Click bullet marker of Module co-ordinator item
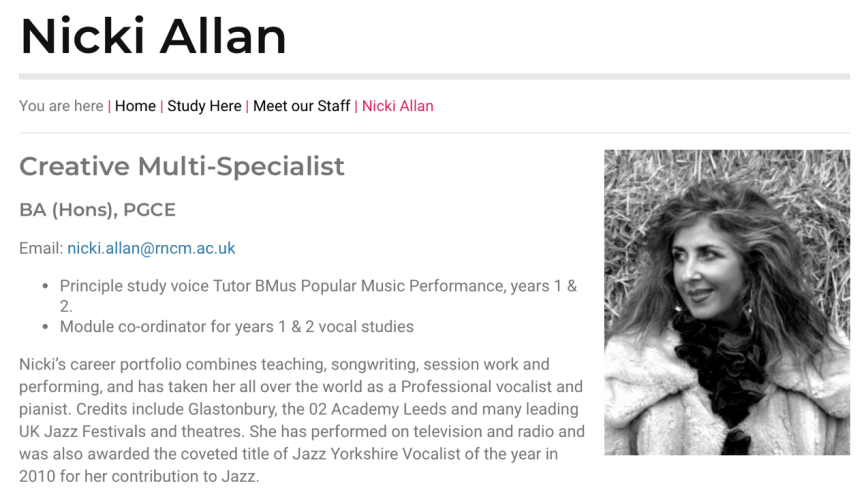Screen dimensions: 866x490 point(45,327)
